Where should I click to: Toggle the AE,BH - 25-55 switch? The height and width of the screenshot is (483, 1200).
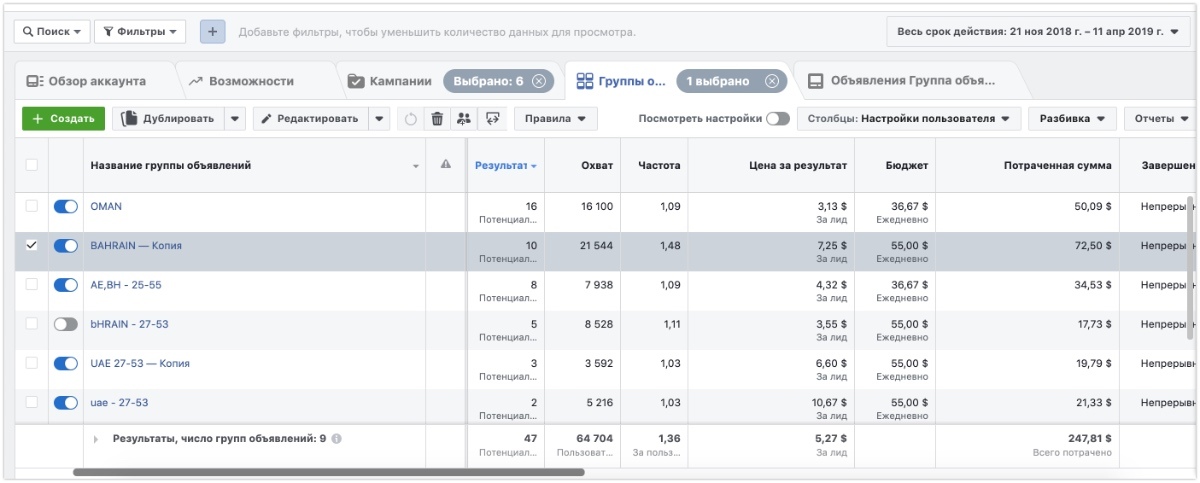point(66,285)
